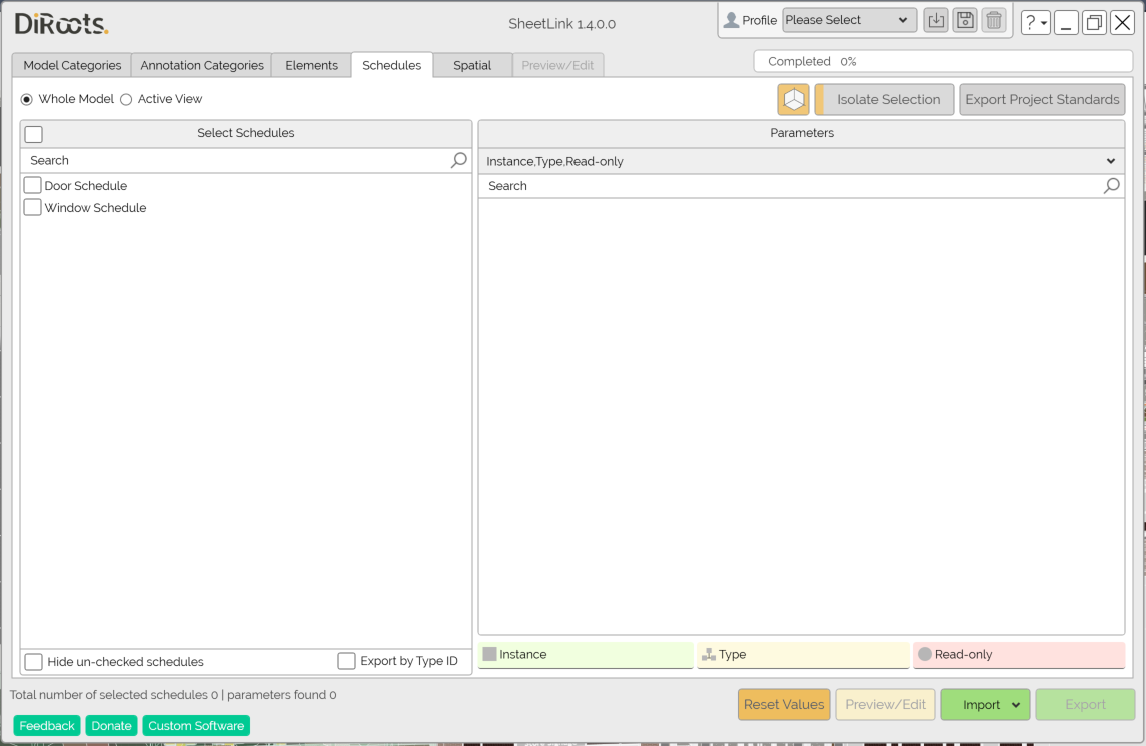
Task: Open the Please Select profile dropdown
Action: [x=849, y=20]
